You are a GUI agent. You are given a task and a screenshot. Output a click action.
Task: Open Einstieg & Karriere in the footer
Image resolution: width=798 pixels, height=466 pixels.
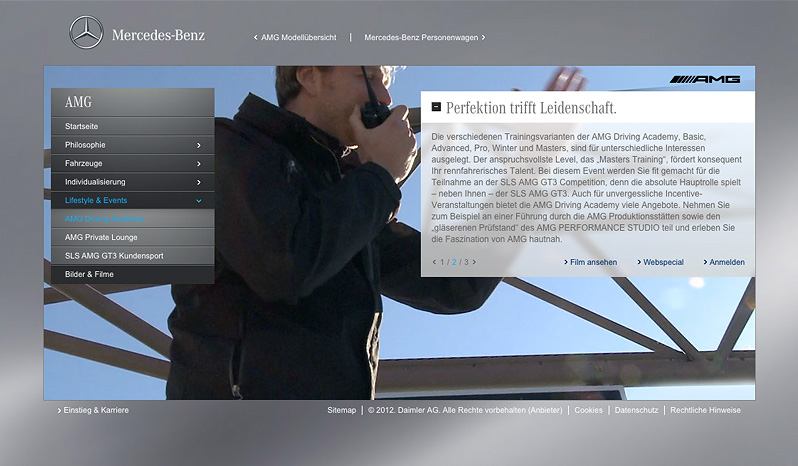[x=93, y=410]
